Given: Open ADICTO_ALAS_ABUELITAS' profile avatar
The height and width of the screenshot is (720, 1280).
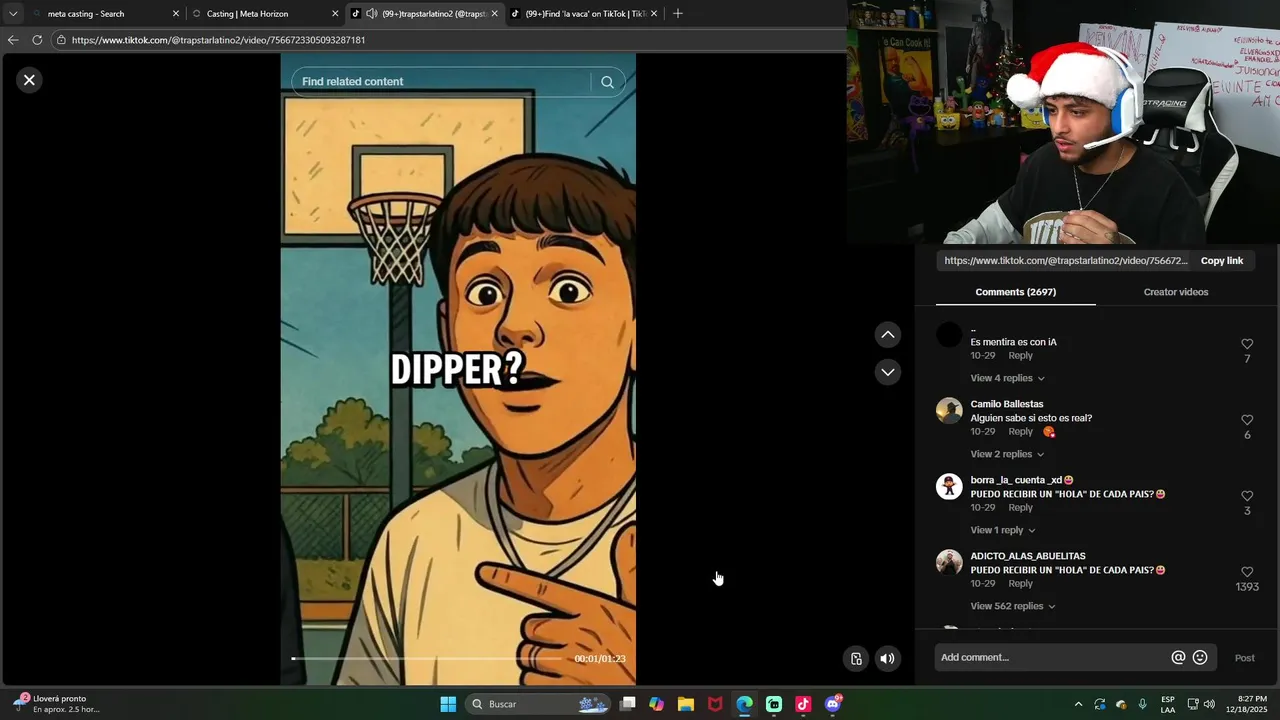Looking at the screenshot, I should point(949,562).
